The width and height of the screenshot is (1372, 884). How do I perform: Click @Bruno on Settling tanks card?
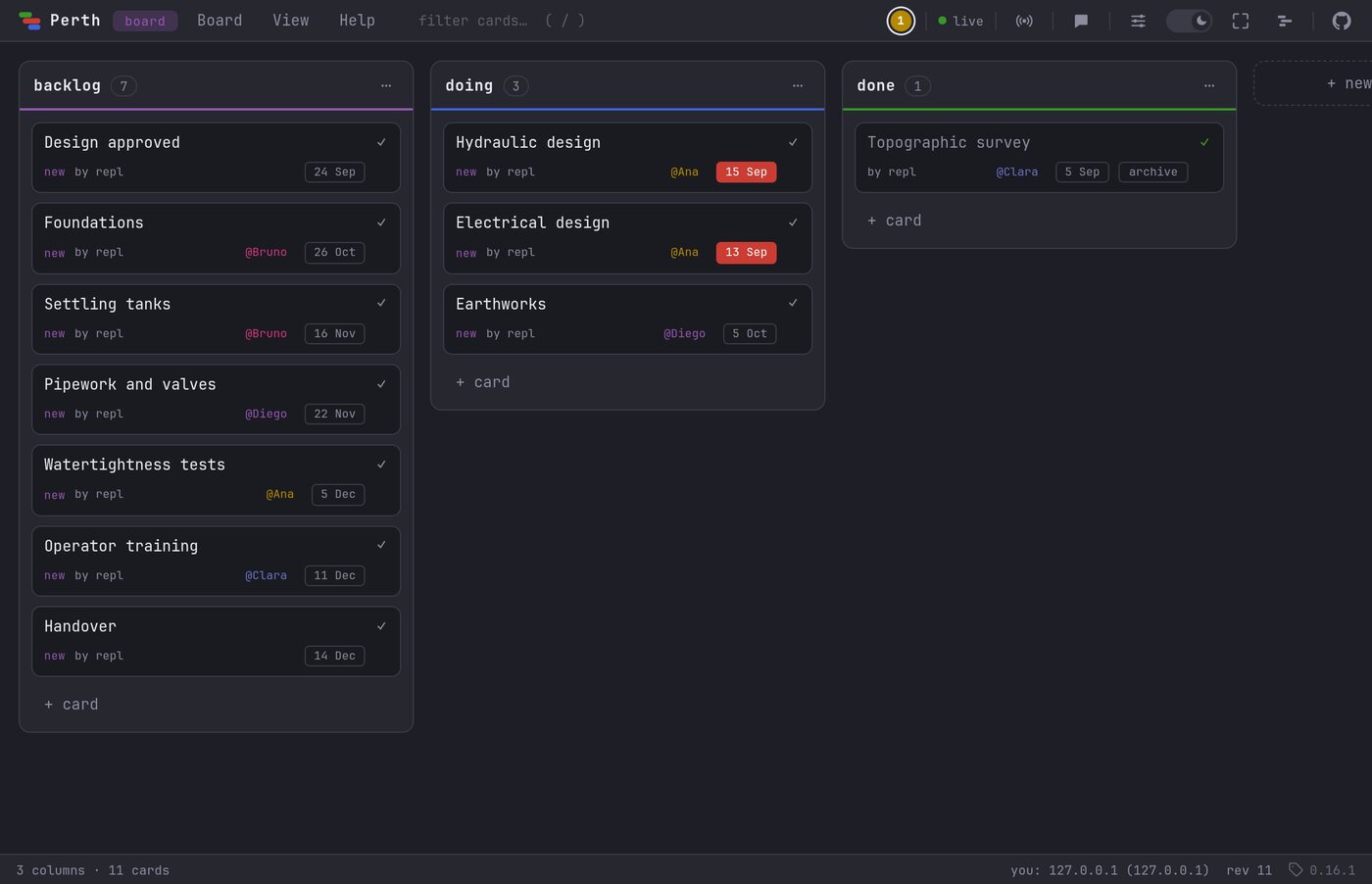pos(266,333)
